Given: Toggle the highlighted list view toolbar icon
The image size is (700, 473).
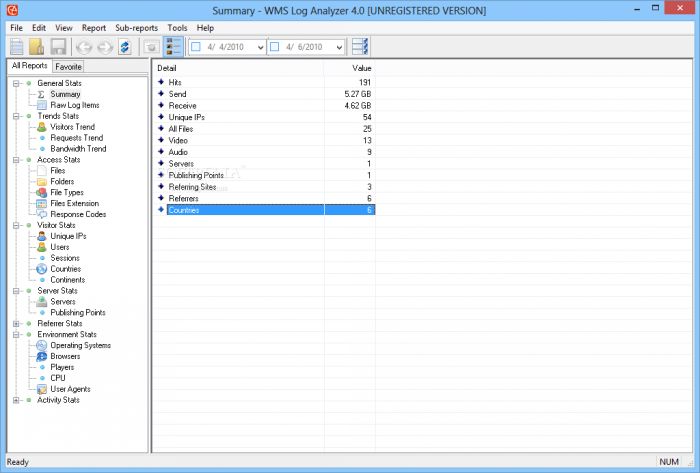Looking at the screenshot, I should (x=173, y=47).
